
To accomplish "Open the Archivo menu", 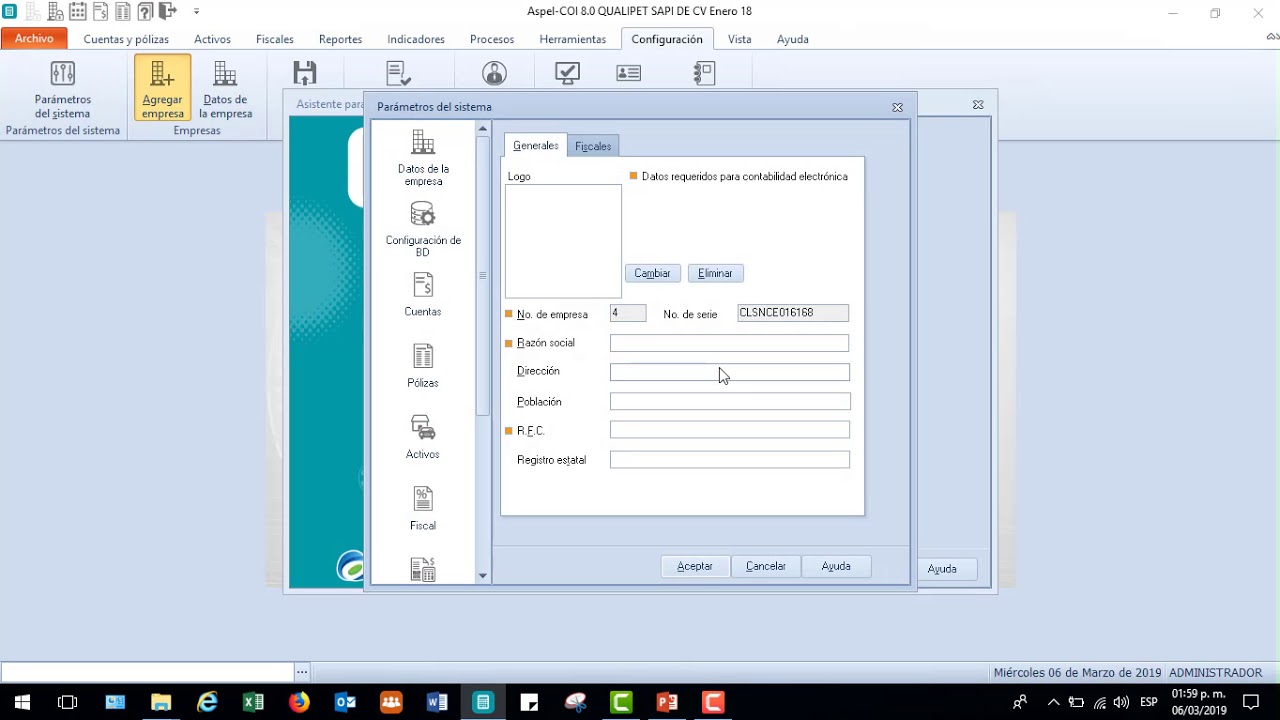I will tap(34, 38).
